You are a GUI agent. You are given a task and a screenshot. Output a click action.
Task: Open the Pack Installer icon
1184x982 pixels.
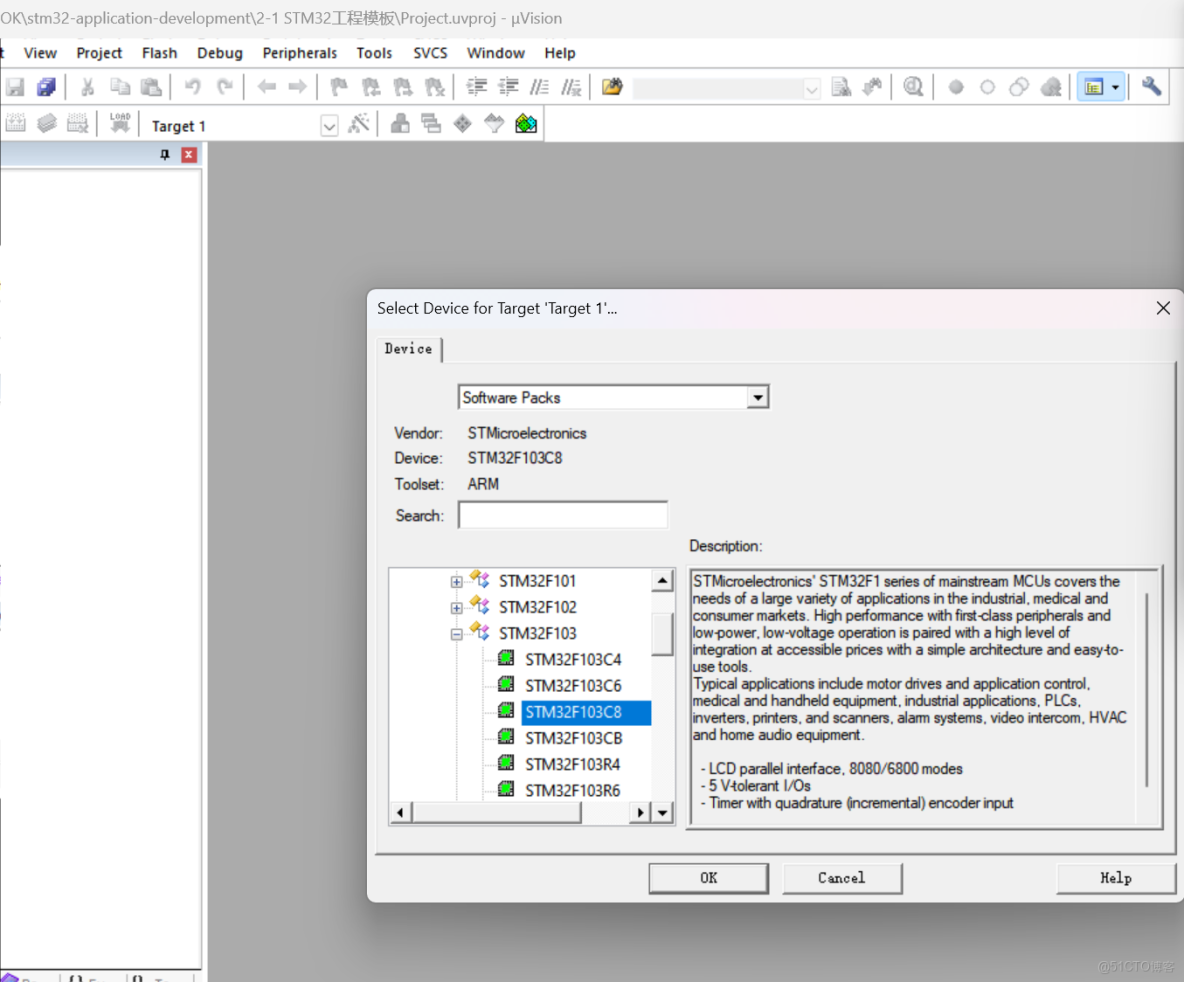526,124
